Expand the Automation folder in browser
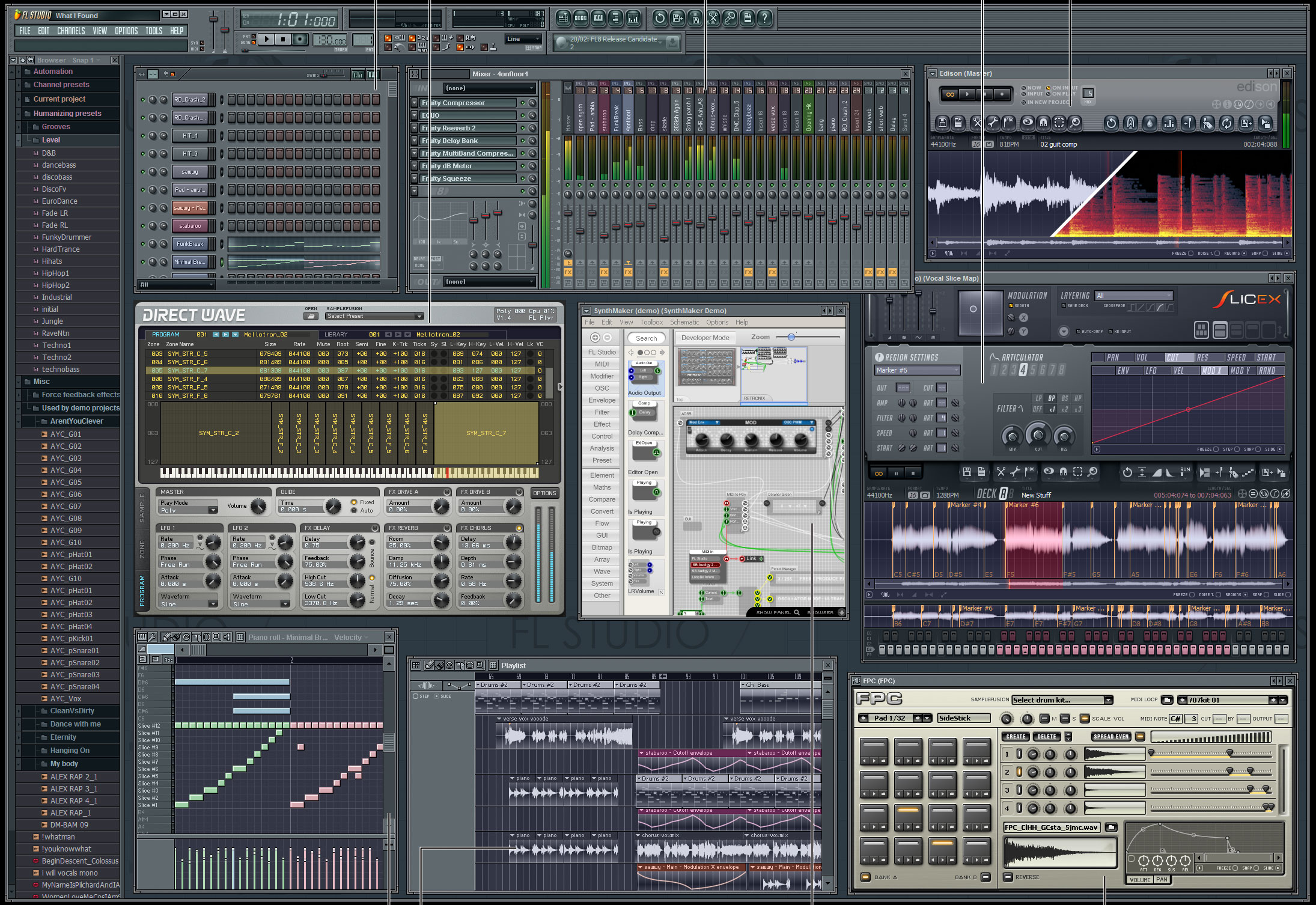1316x905 pixels. tap(20, 72)
